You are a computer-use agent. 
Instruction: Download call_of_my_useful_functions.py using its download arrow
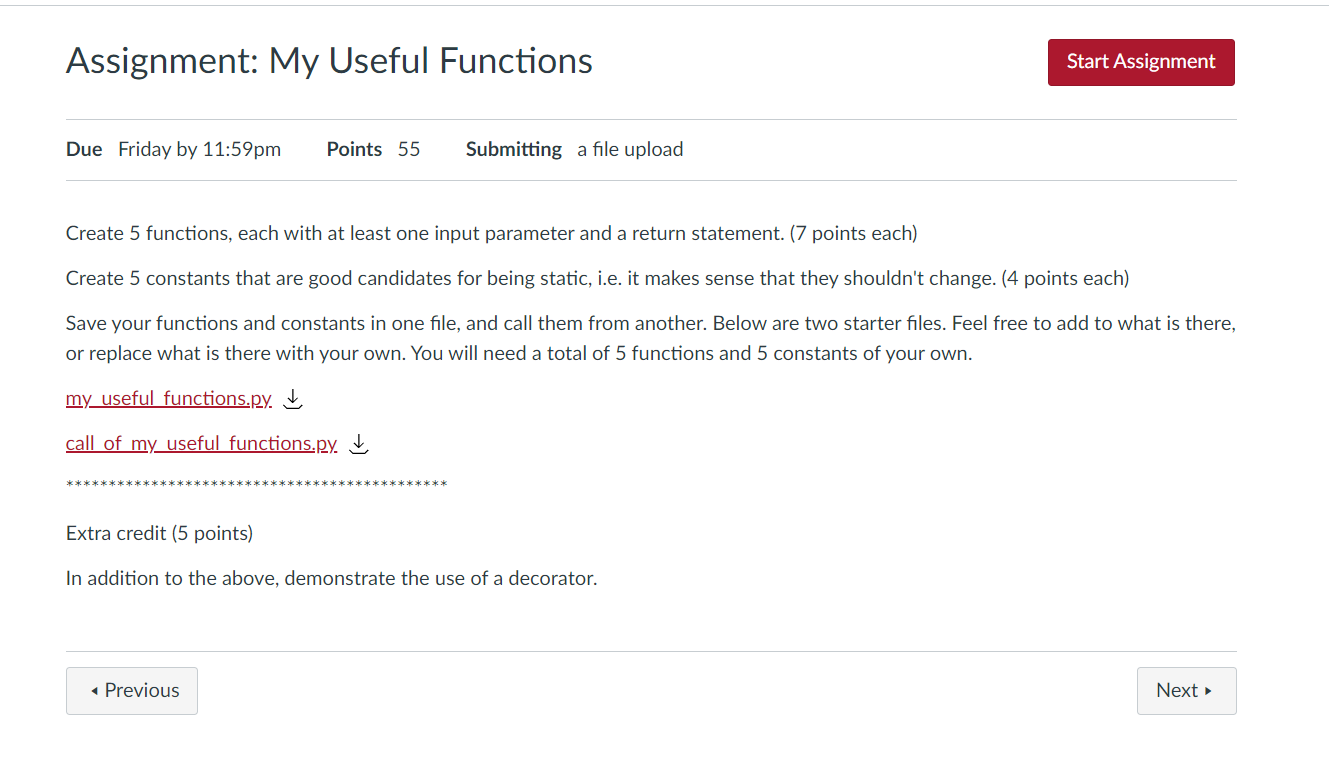point(358,443)
